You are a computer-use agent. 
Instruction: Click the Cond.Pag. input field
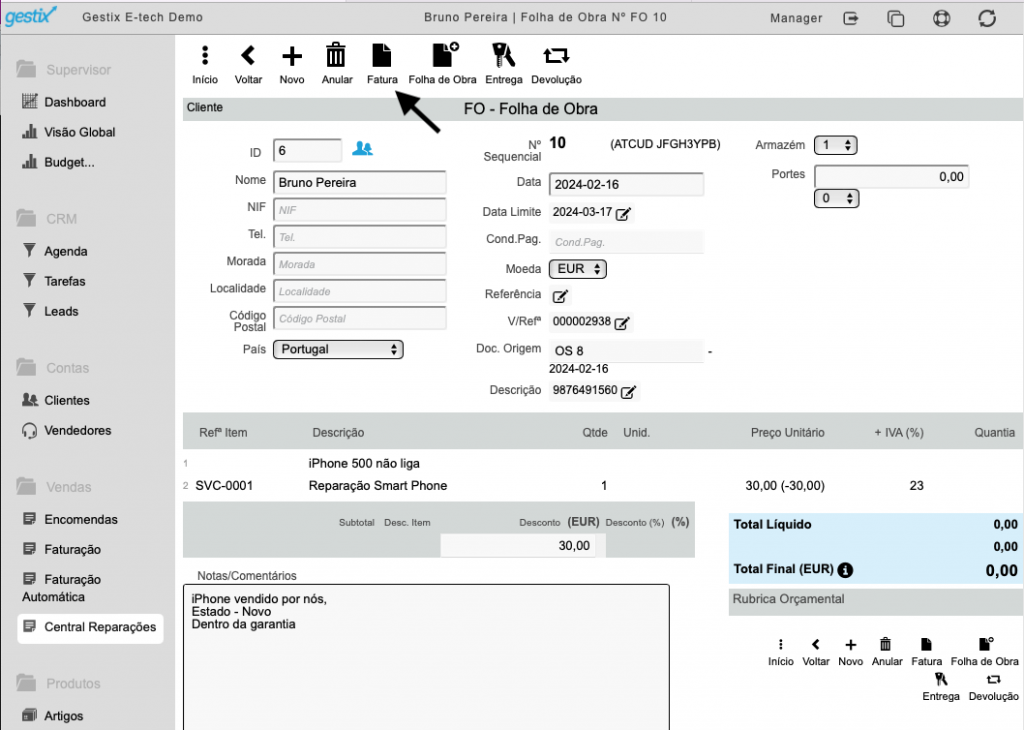626,242
